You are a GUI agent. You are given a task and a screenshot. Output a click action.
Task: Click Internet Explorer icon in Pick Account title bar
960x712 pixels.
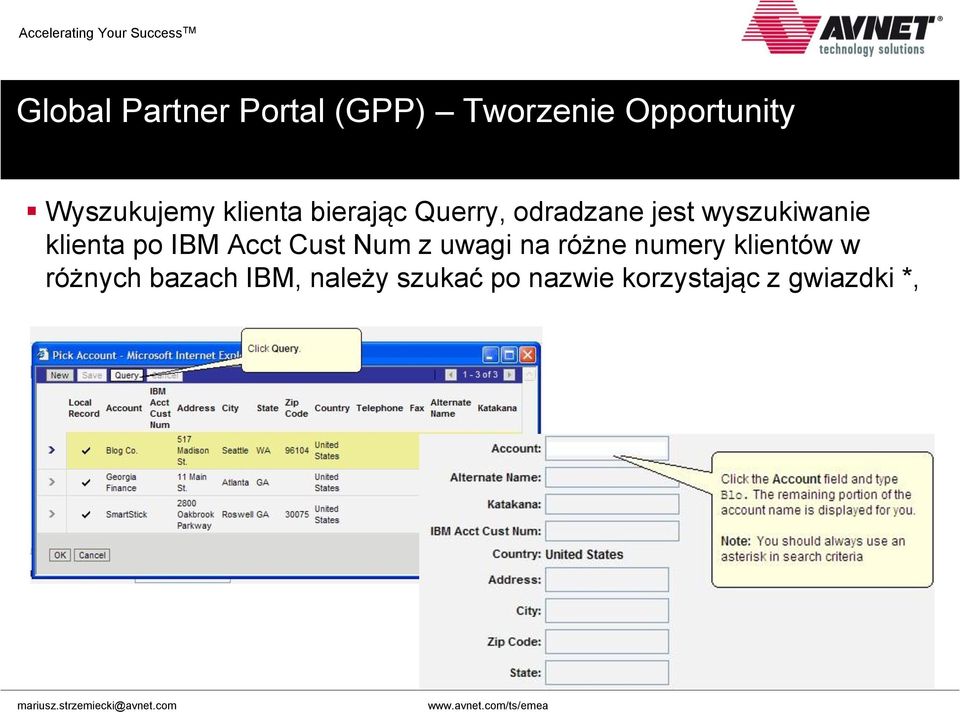(x=43, y=354)
